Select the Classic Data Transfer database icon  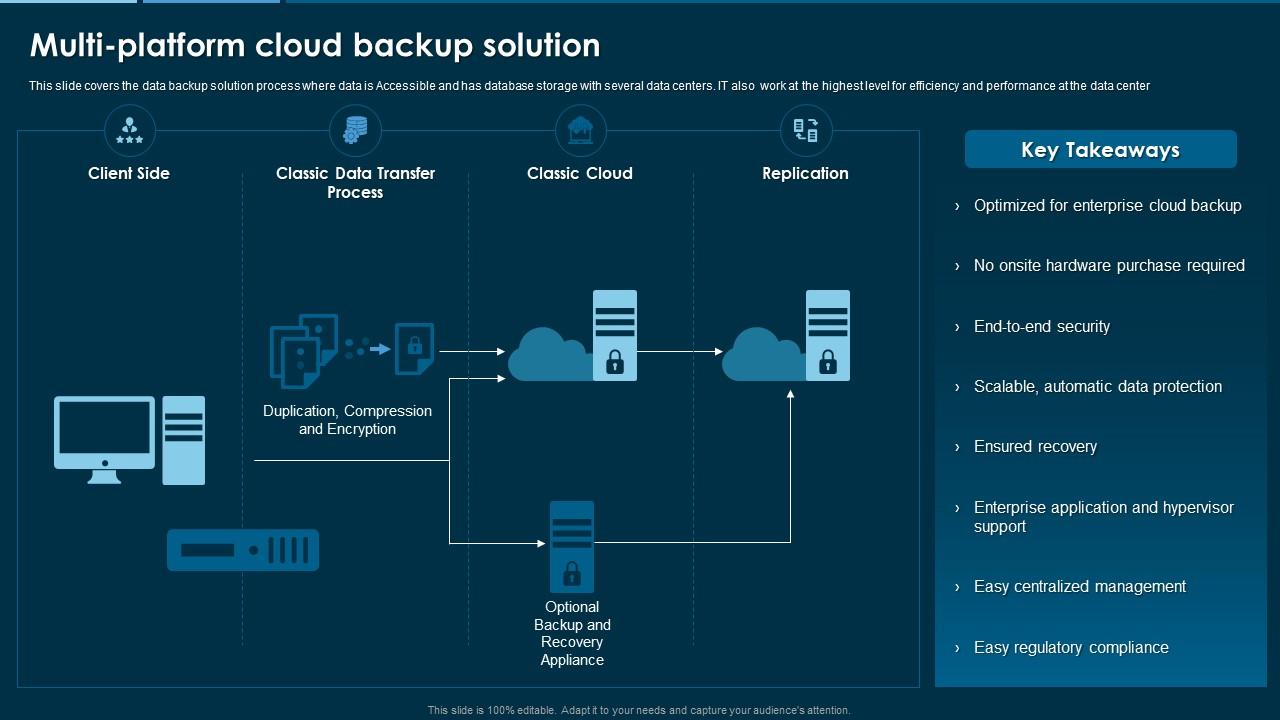(x=355, y=130)
